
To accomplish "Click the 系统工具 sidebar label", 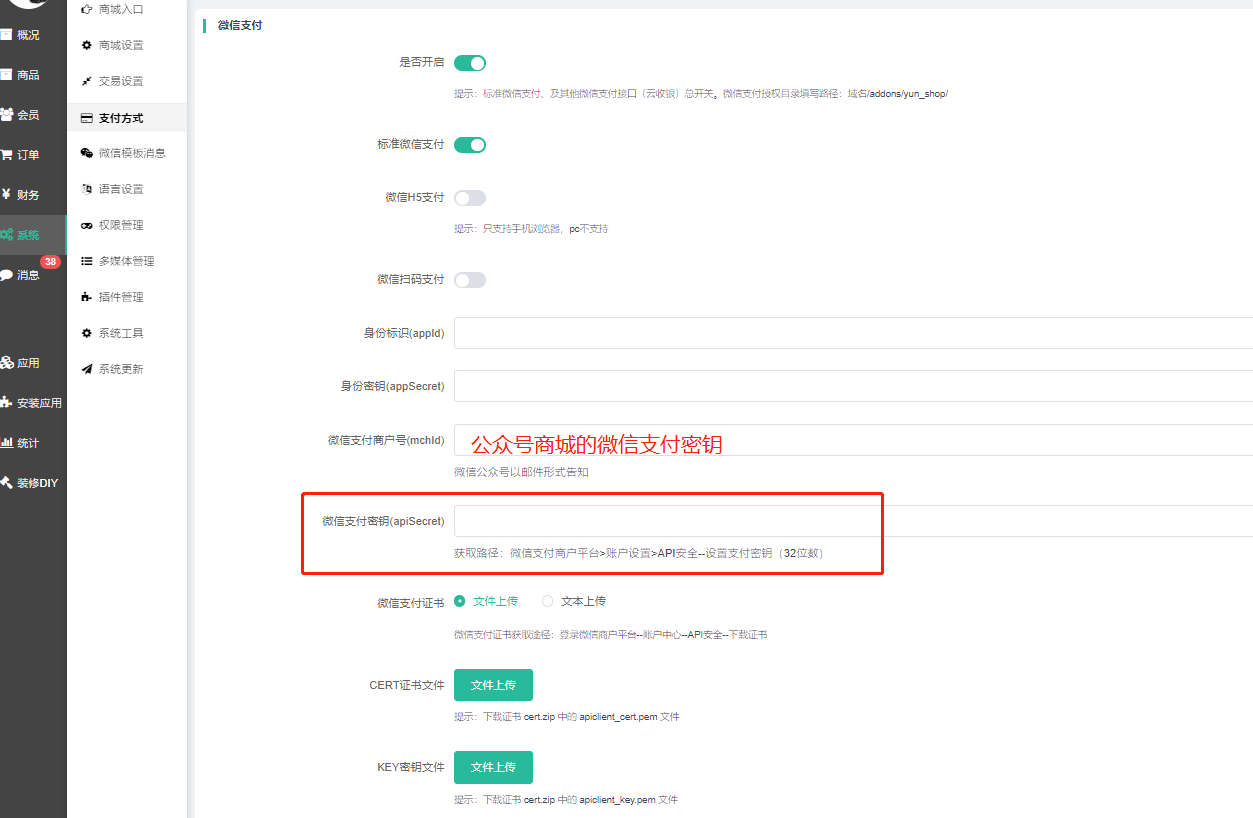I will 121,333.
